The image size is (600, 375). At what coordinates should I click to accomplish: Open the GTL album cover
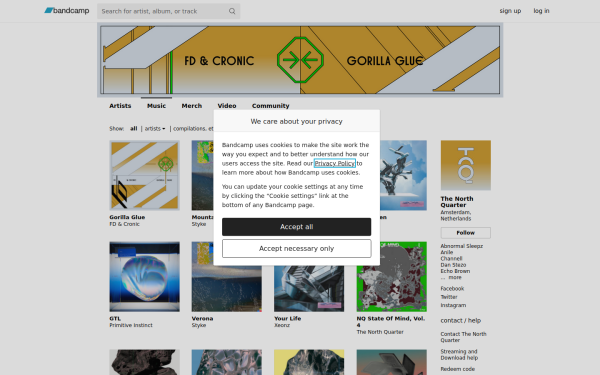pos(145,277)
